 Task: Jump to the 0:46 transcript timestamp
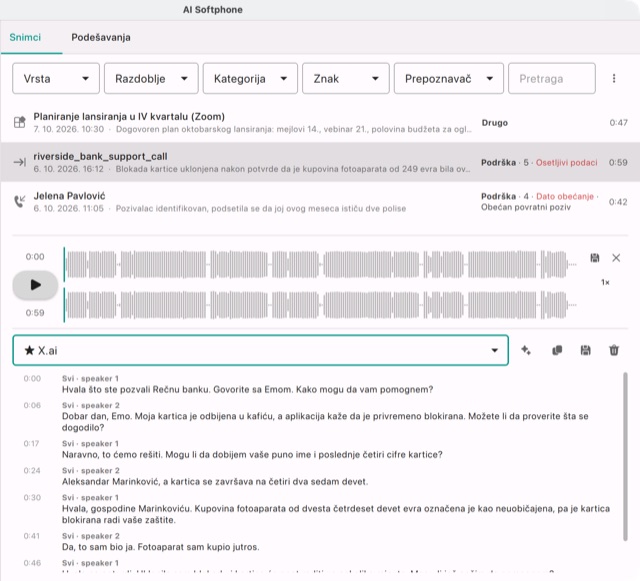[32, 563]
